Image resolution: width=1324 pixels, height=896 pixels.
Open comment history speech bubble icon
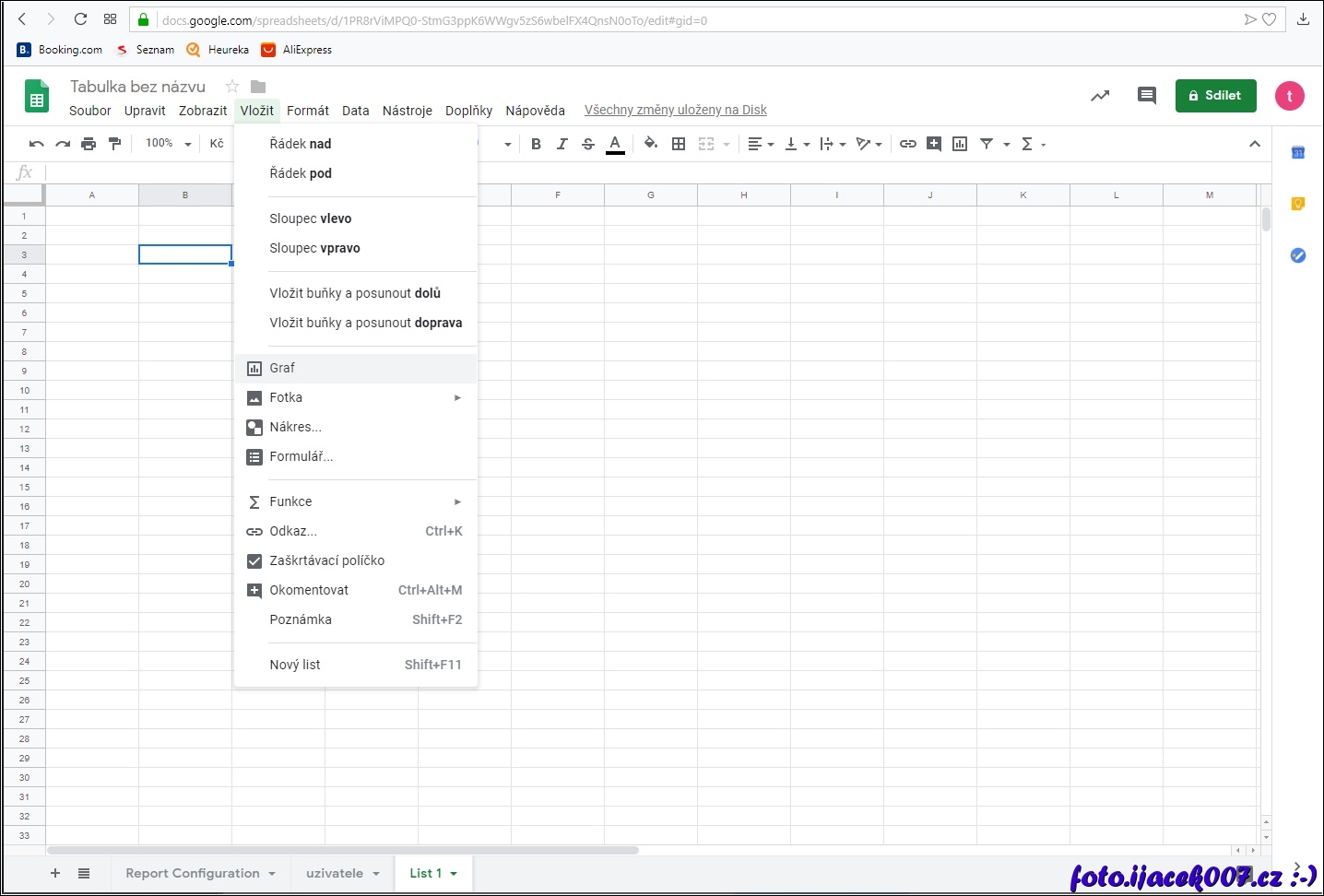coord(1146,96)
